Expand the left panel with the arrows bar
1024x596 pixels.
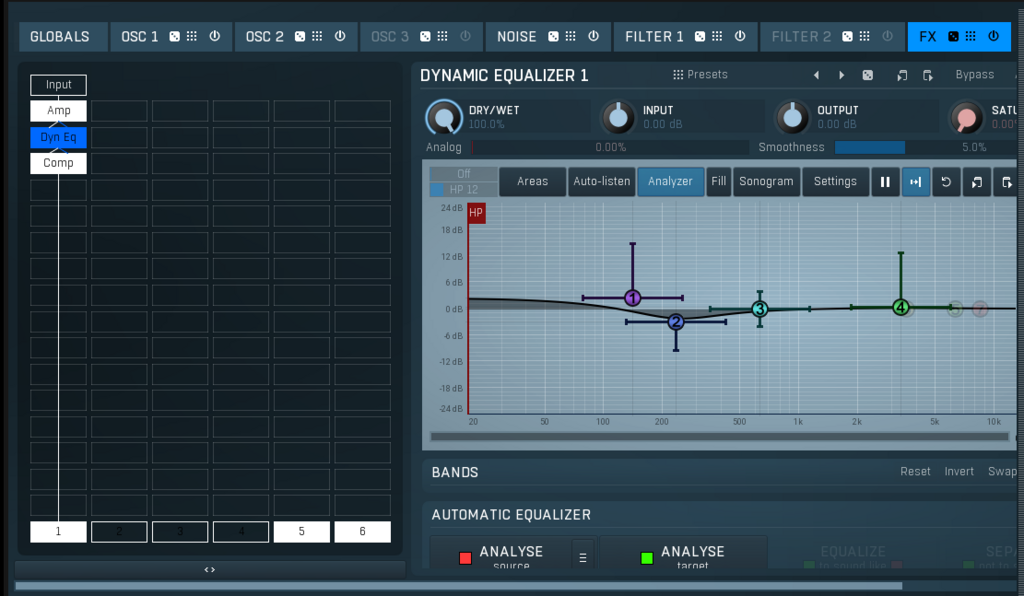(x=210, y=569)
